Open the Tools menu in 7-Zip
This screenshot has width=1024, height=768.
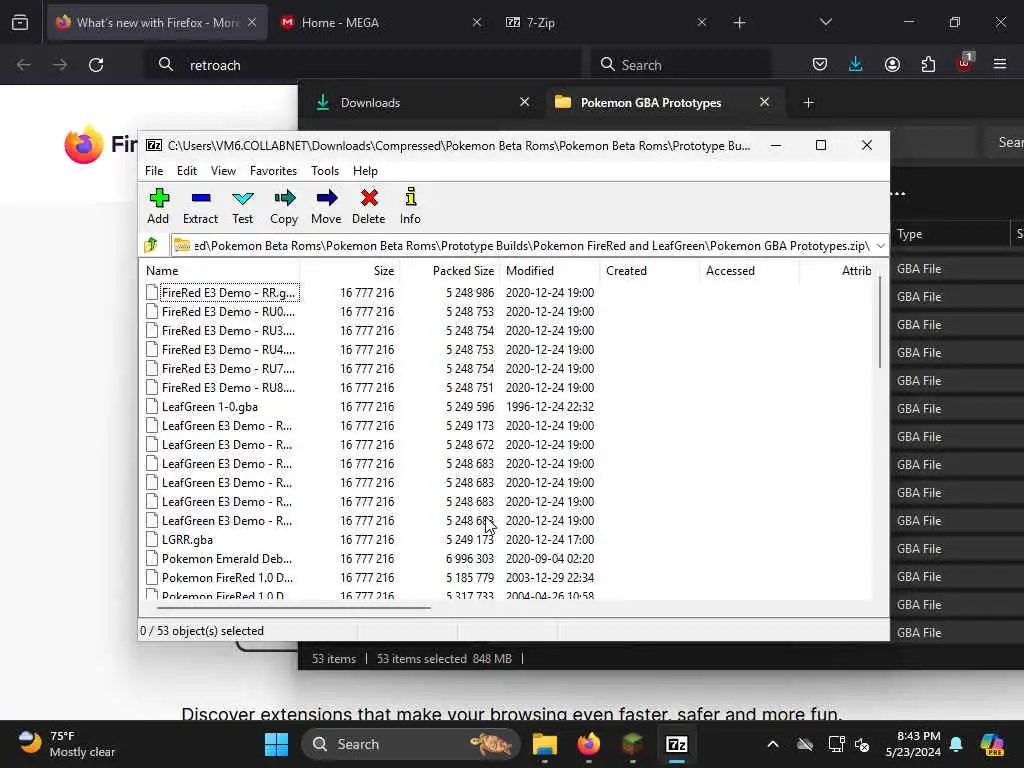325,170
